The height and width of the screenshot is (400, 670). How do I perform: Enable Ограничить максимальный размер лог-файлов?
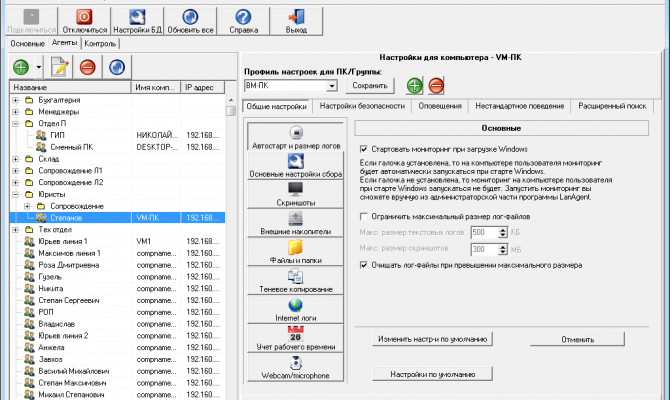pos(364,217)
